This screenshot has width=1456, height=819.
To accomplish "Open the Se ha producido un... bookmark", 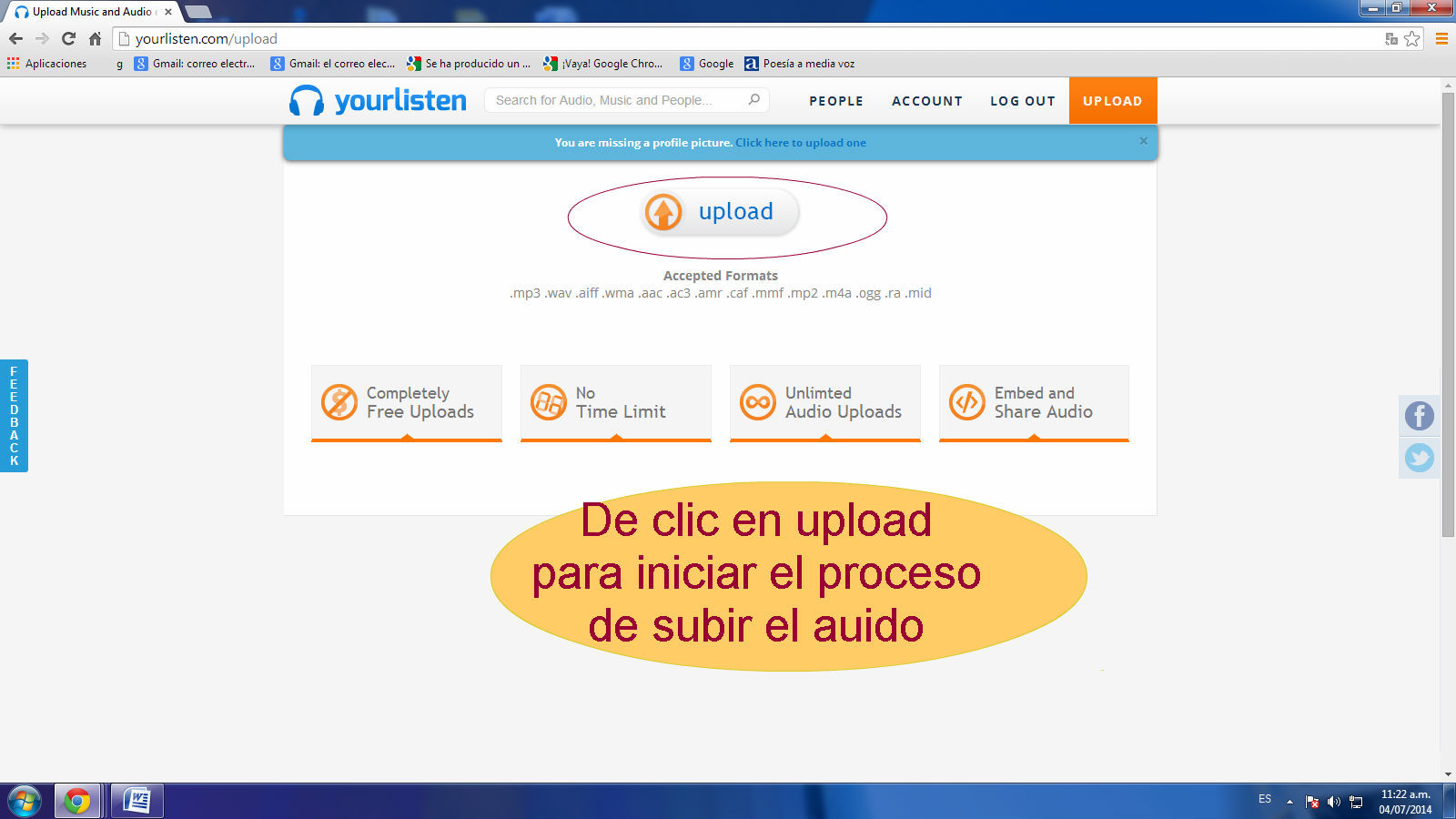I will 469,64.
